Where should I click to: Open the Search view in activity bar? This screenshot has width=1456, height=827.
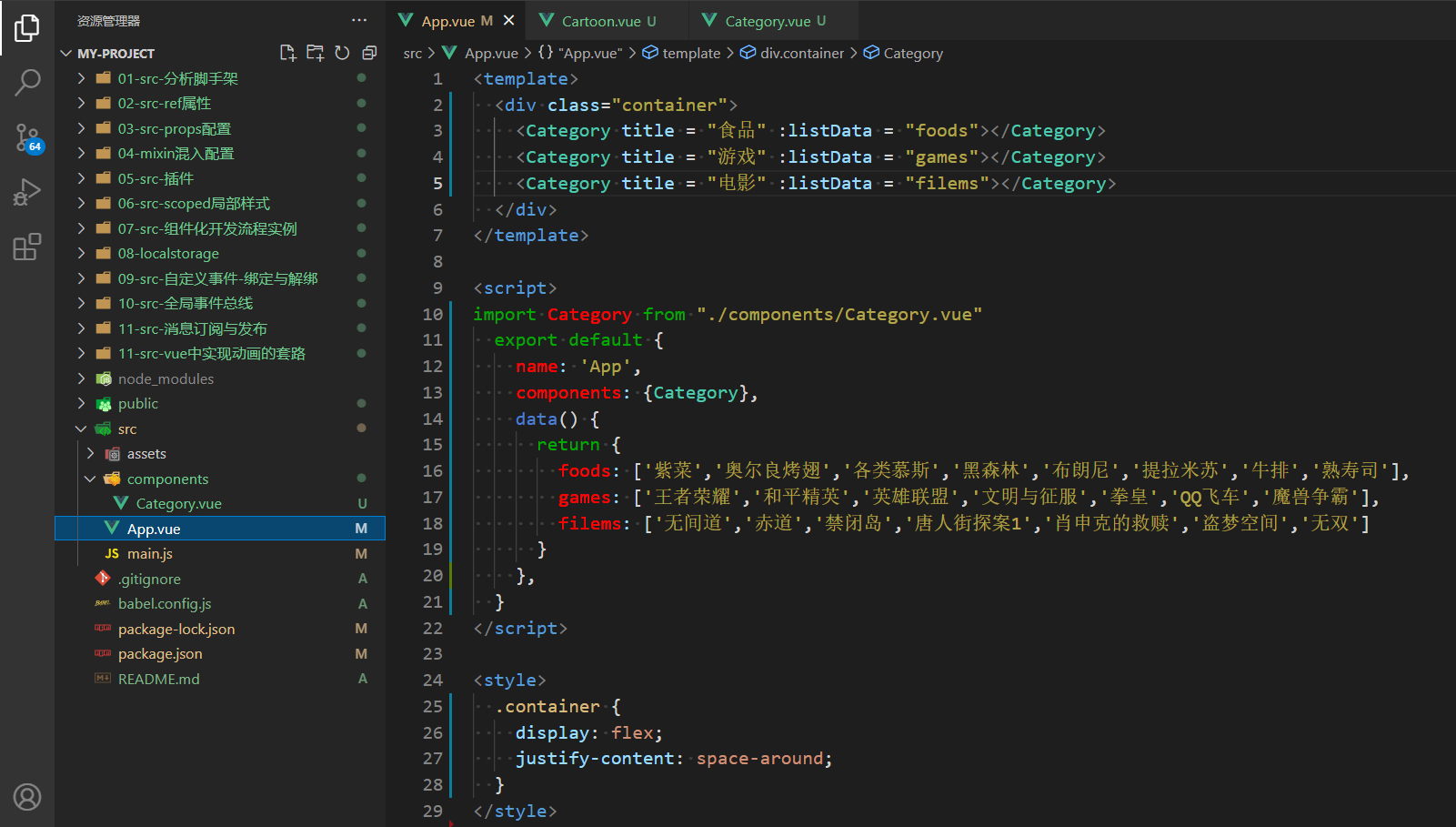click(x=27, y=83)
